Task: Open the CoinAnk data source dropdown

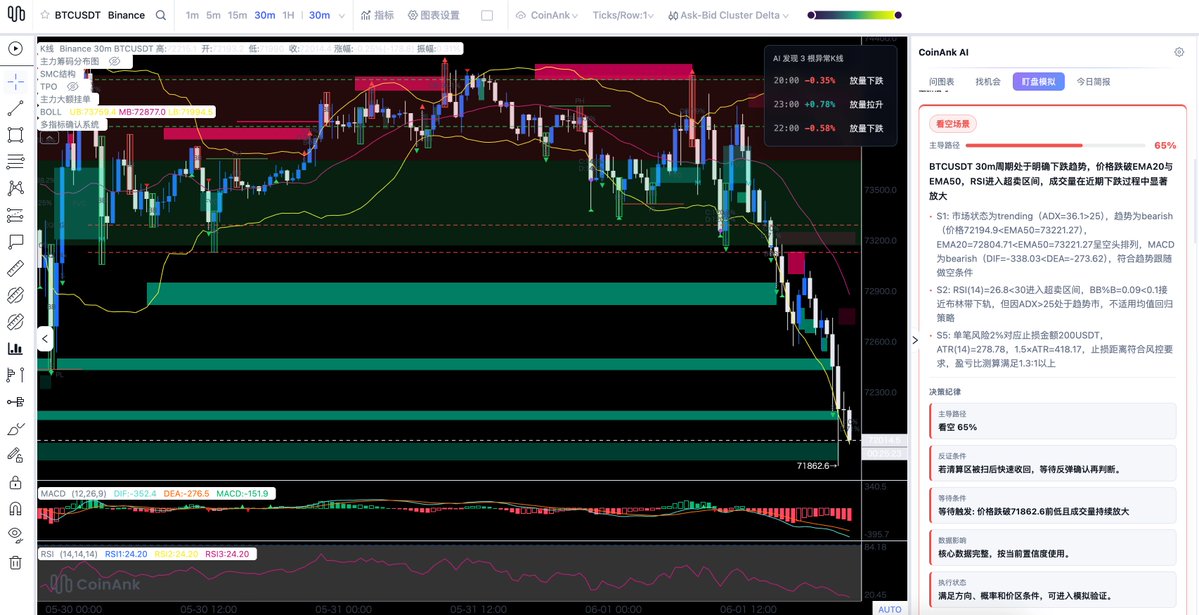Action: 547,15
